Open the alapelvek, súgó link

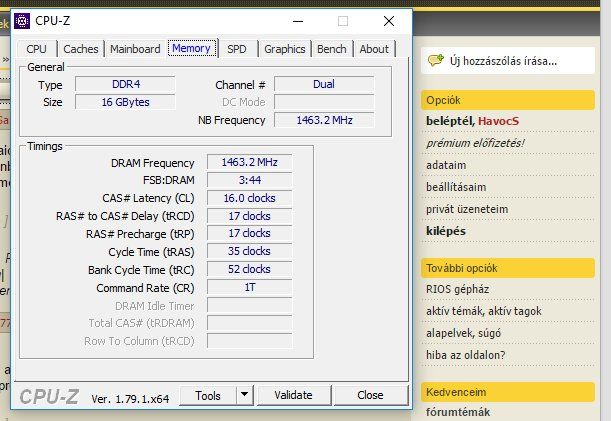[463, 333]
